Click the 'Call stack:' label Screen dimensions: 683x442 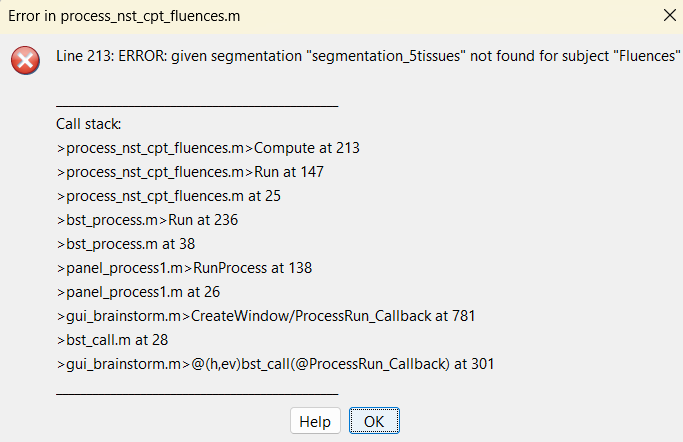(88, 124)
